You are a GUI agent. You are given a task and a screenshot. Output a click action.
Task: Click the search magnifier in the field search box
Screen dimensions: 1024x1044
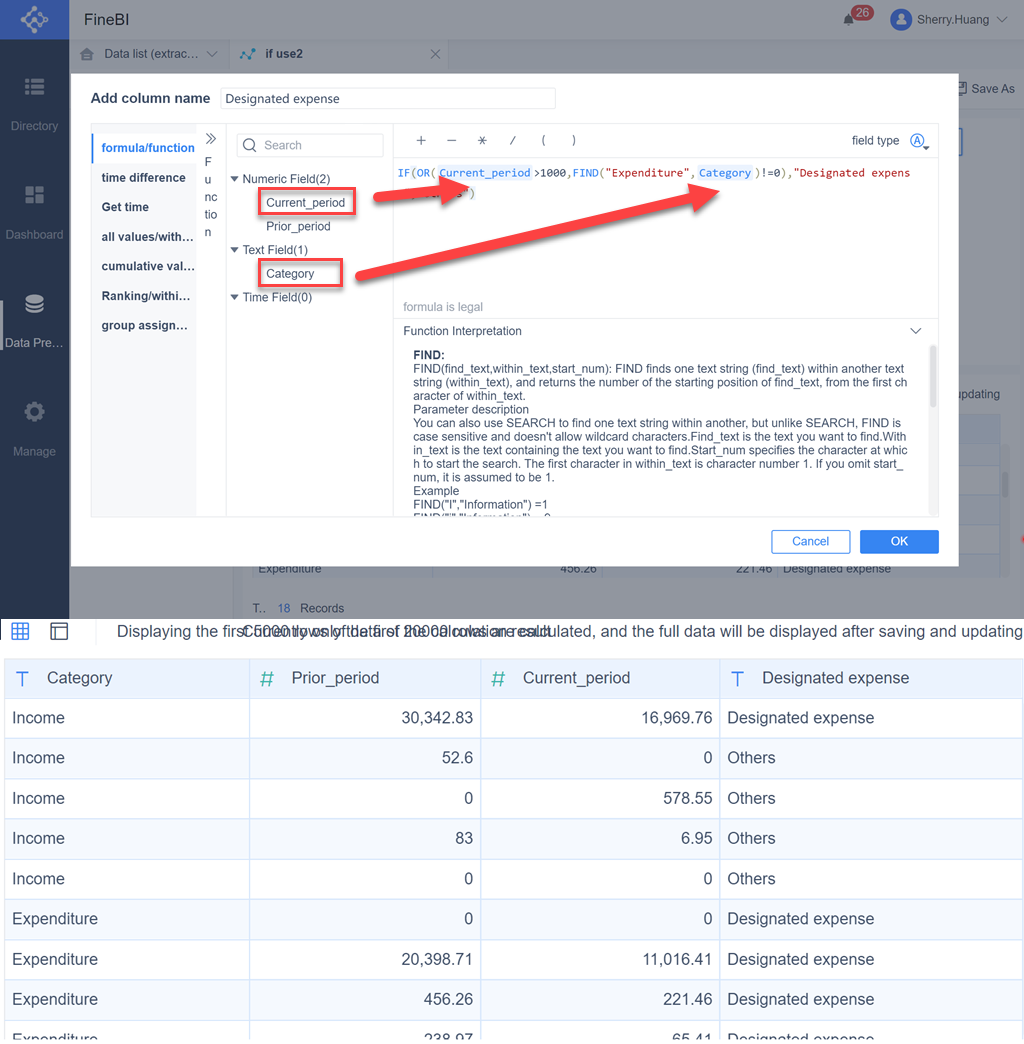[248, 145]
